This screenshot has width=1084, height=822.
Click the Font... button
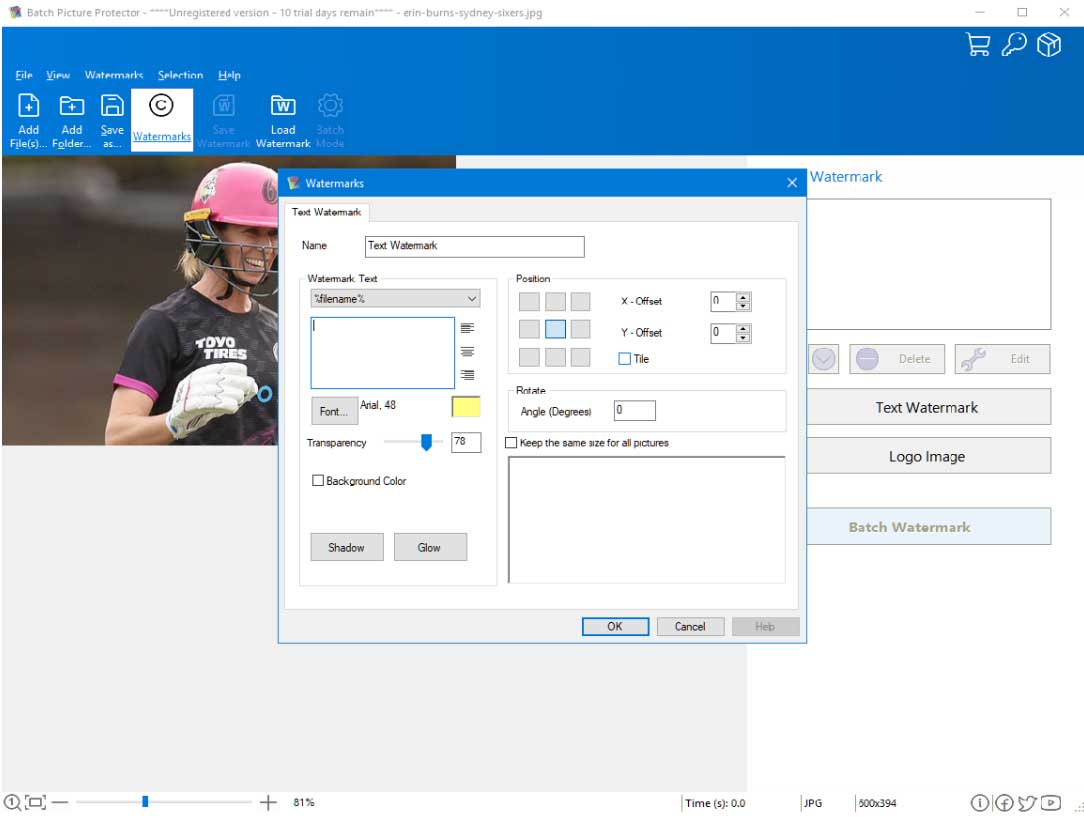tap(333, 411)
